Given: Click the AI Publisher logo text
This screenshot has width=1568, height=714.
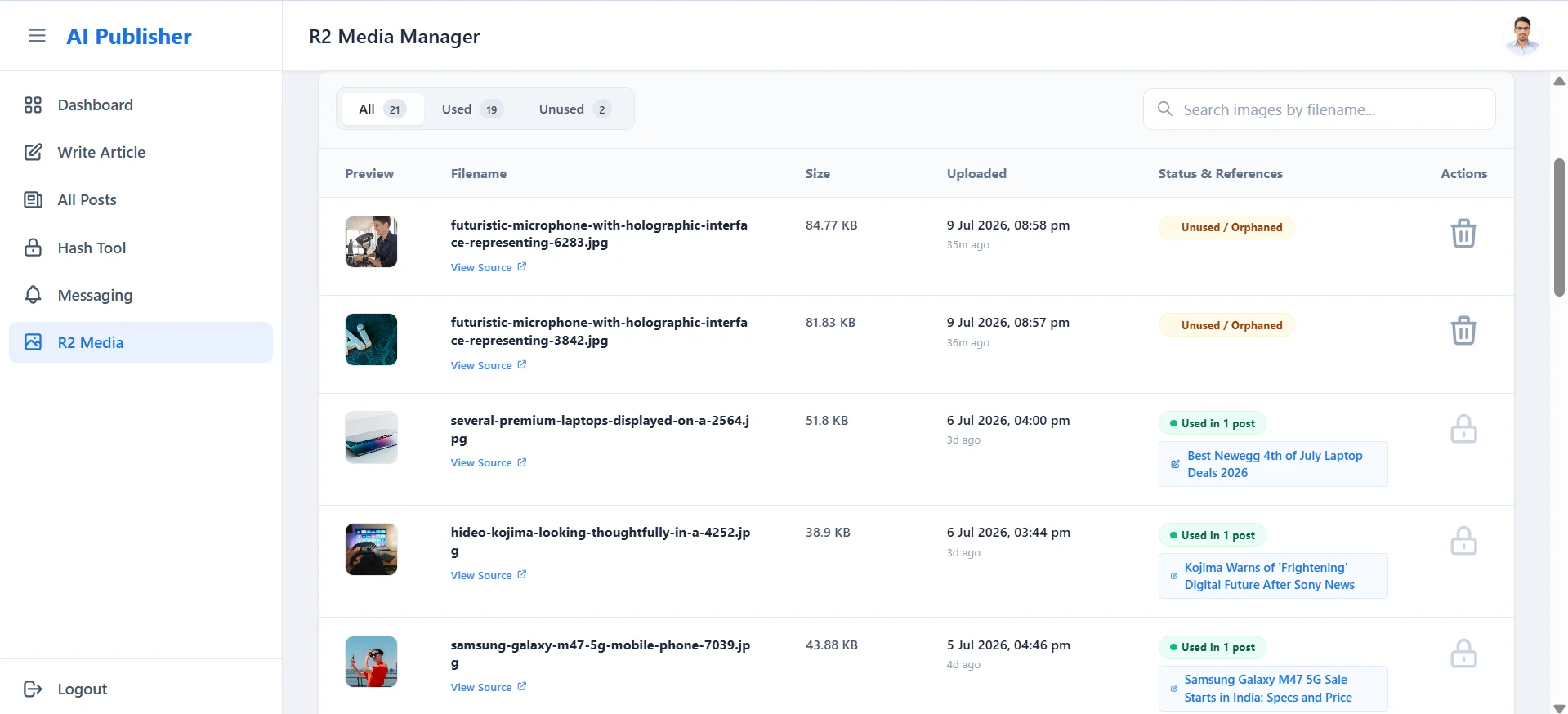Looking at the screenshot, I should (129, 37).
